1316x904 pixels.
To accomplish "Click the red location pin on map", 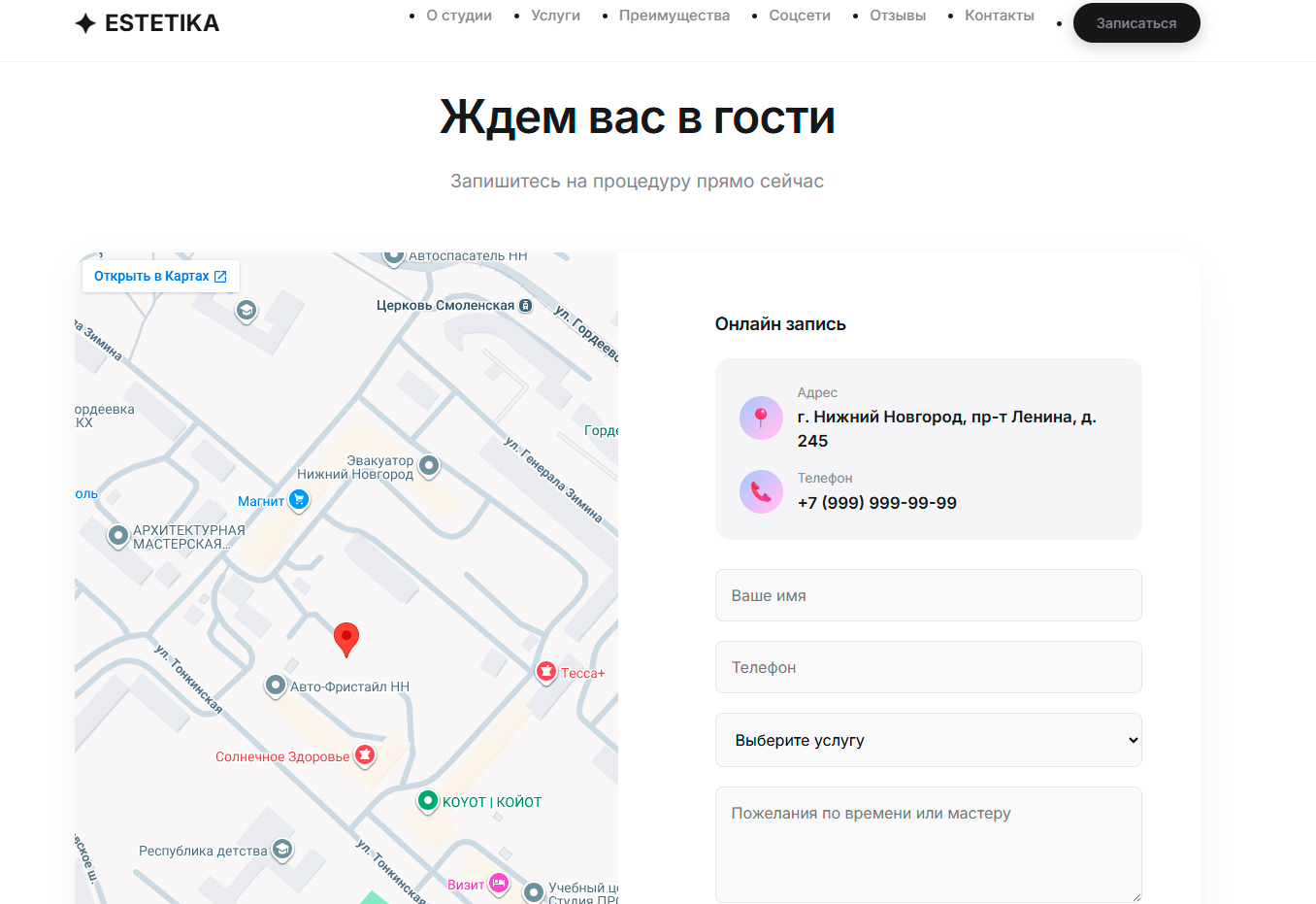I will coord(346,640).
